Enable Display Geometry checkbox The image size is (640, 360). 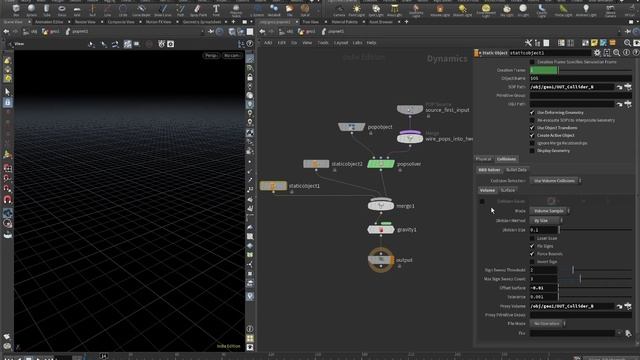coord(532,151)
